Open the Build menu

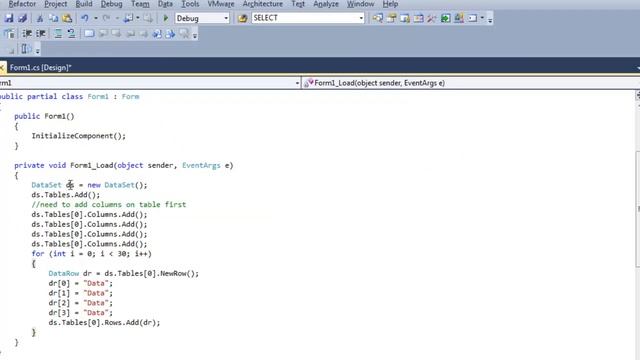[84, 4]
